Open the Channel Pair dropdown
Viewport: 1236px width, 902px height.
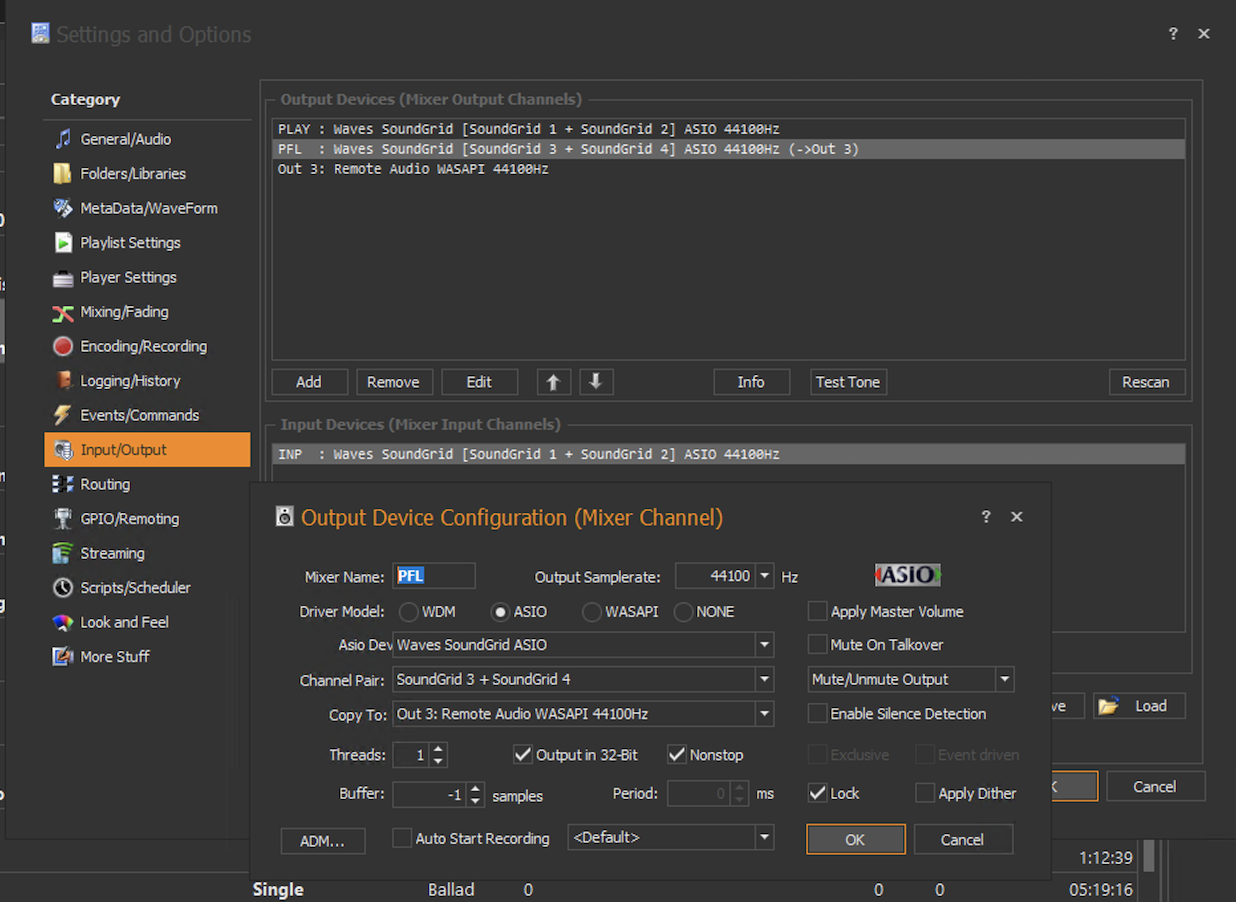point(764,680)
